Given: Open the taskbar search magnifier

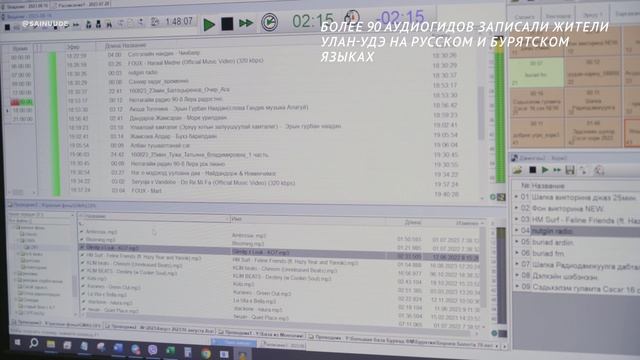Looking at the screenshot, I should [x=34, y=343].
